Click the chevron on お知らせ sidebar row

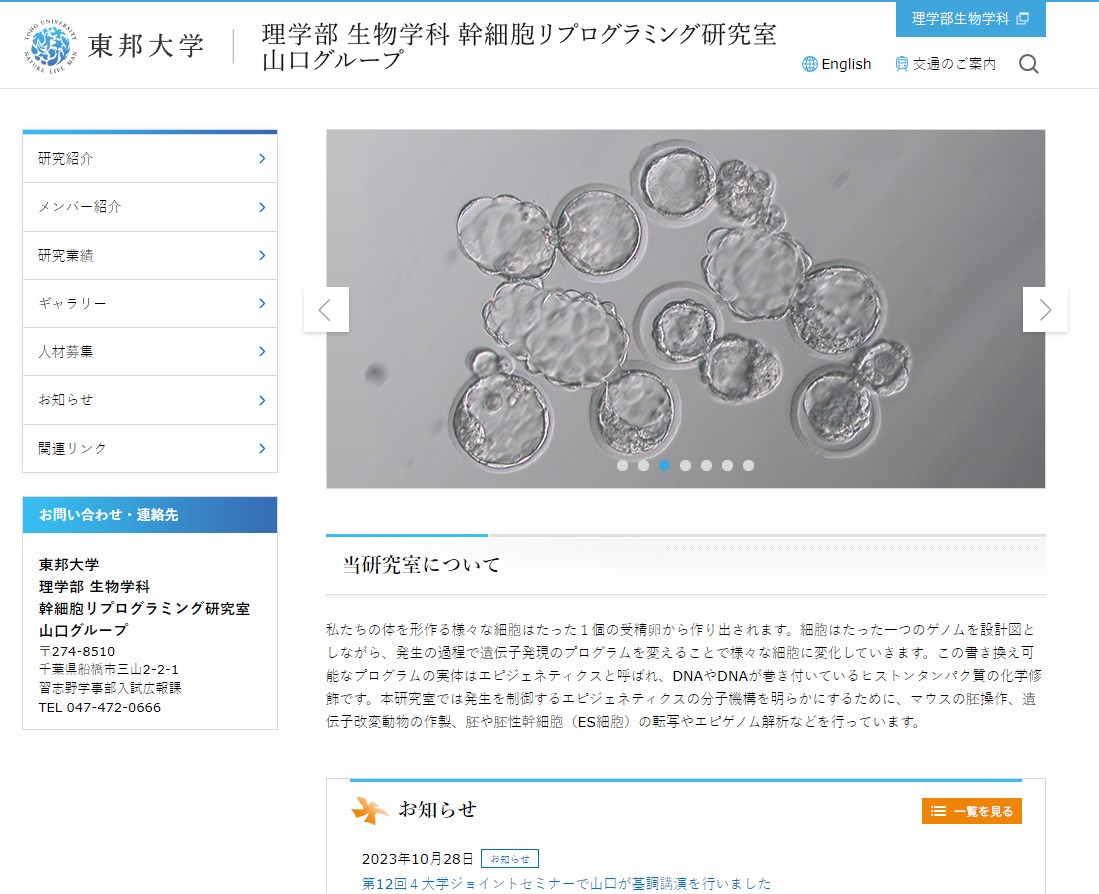(262, 400)
